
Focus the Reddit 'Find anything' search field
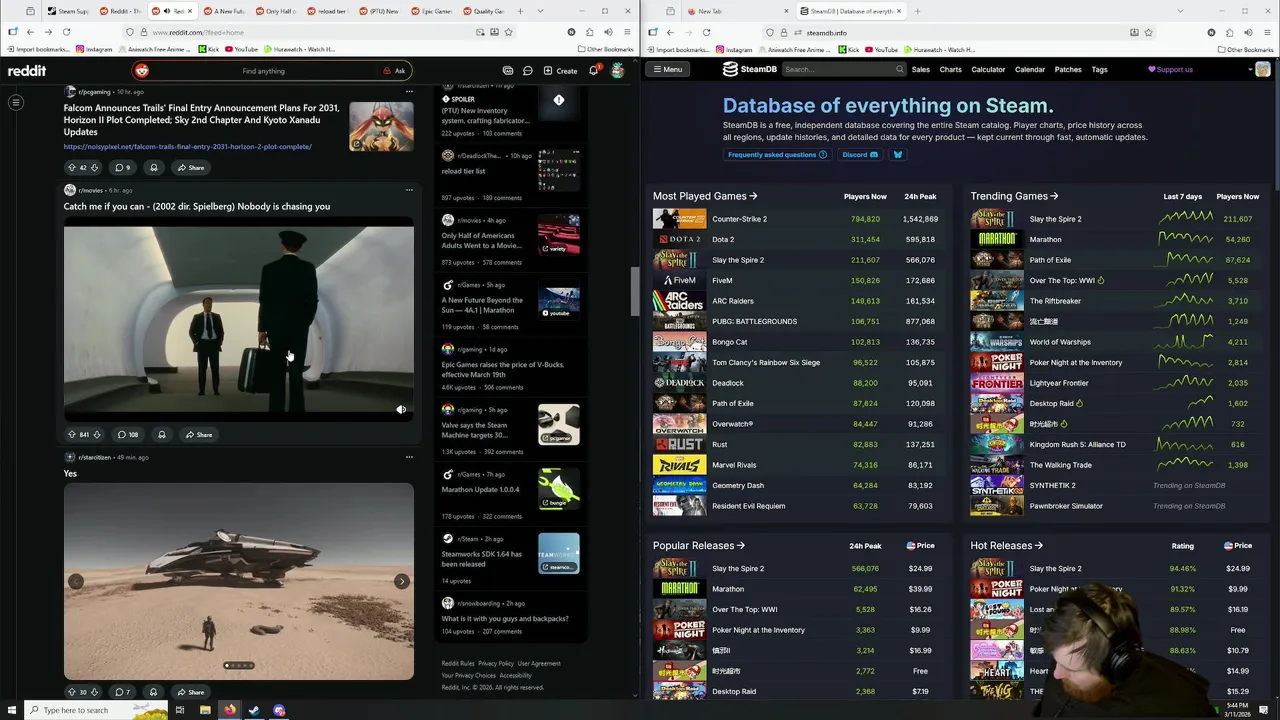point(263,71)
